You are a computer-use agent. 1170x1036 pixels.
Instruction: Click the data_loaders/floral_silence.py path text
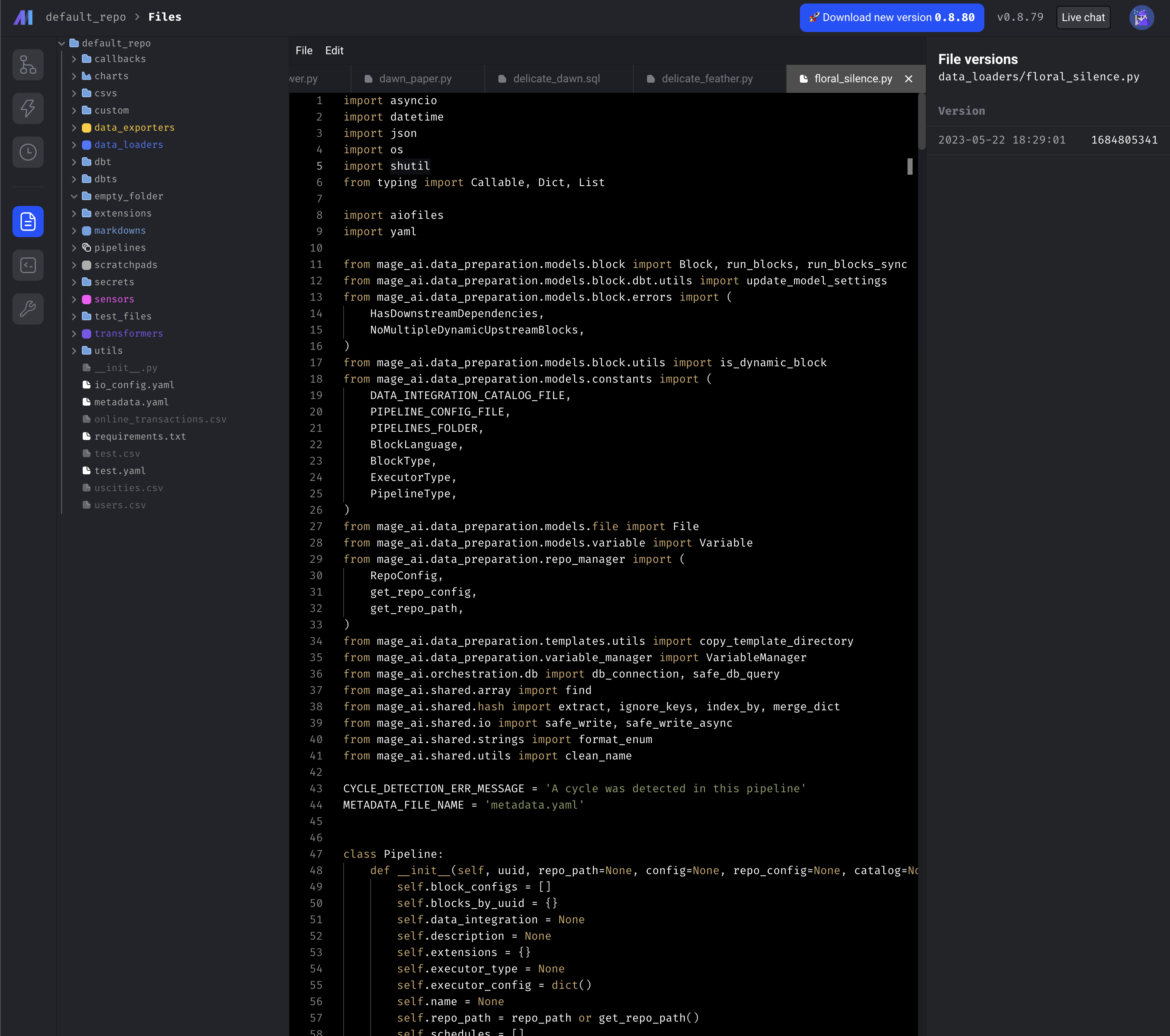click(x=1038, y=77)
